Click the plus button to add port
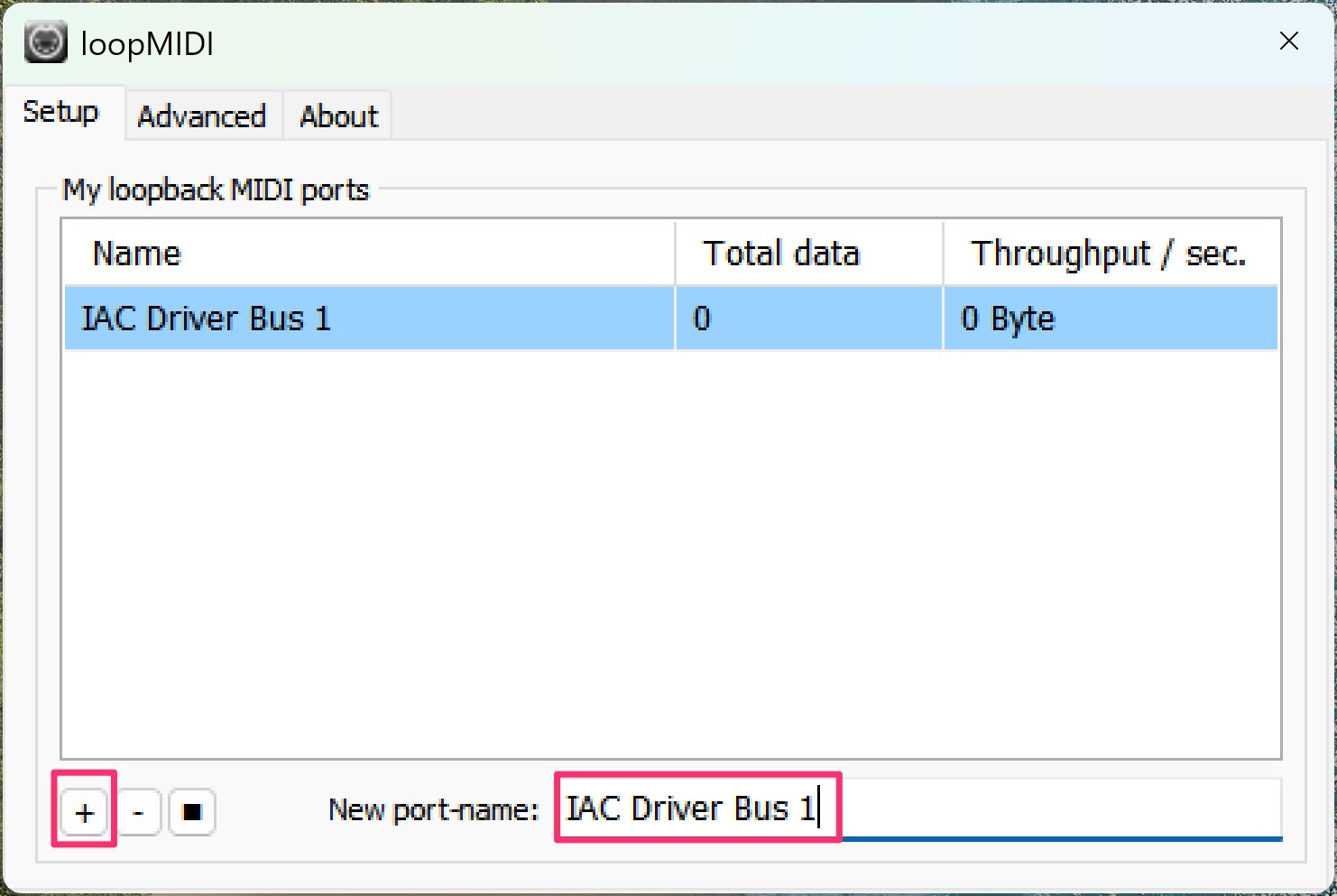Image resolution: width=1337 pixels, height=896 pixels. 85,812
